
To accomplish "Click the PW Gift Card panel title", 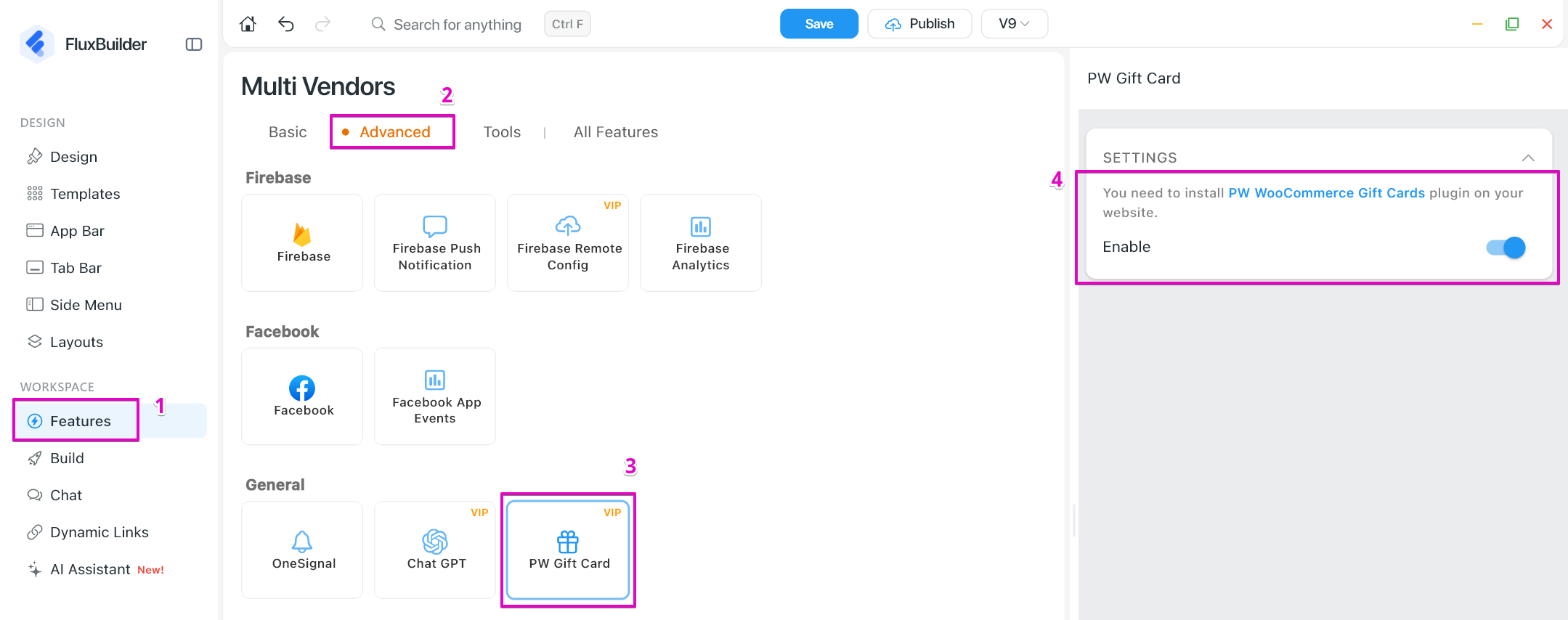I will 1134,78.
